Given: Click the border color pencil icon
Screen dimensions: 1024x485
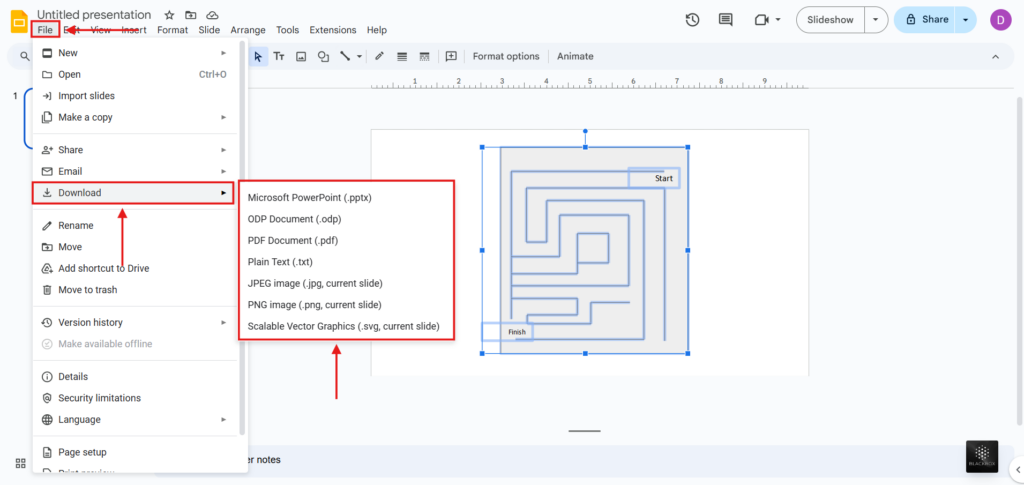Looking at the screenshot, I should pyautogui.click(x=380, y=57).
